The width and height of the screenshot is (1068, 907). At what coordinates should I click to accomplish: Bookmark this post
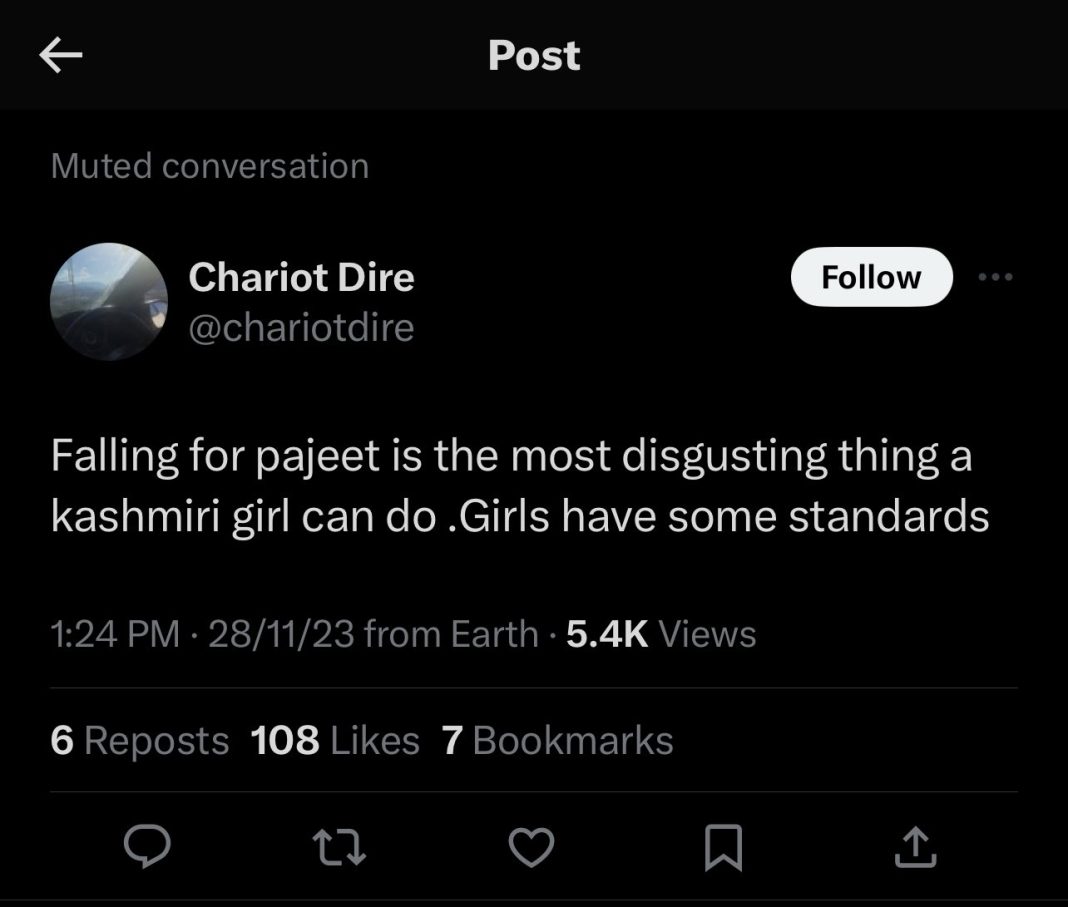pyautogui.click(x=723, y=847)
